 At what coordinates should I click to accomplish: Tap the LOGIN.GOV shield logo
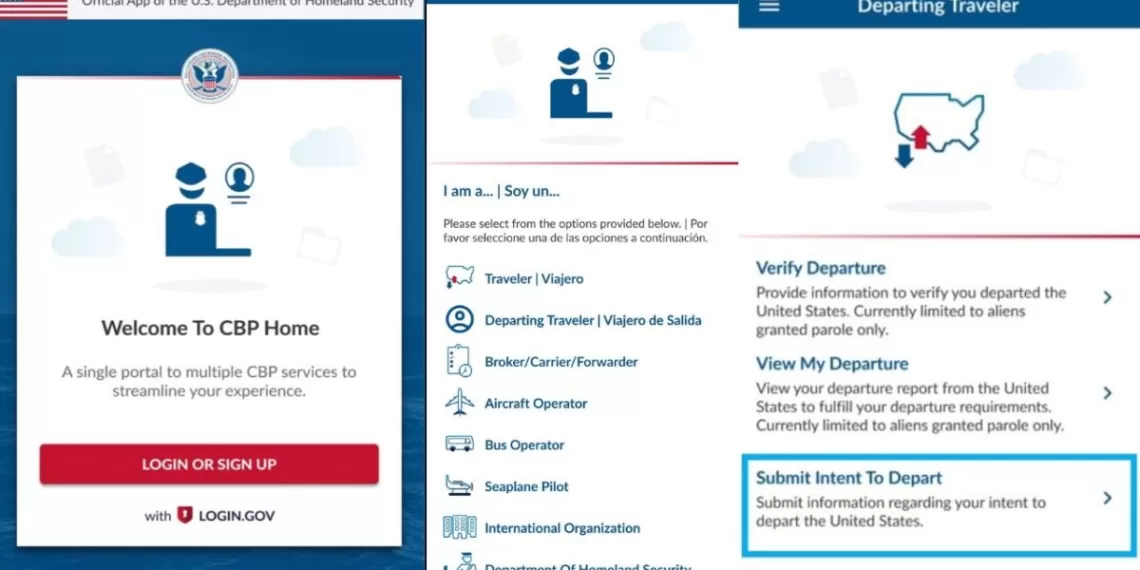click(185, 515)
